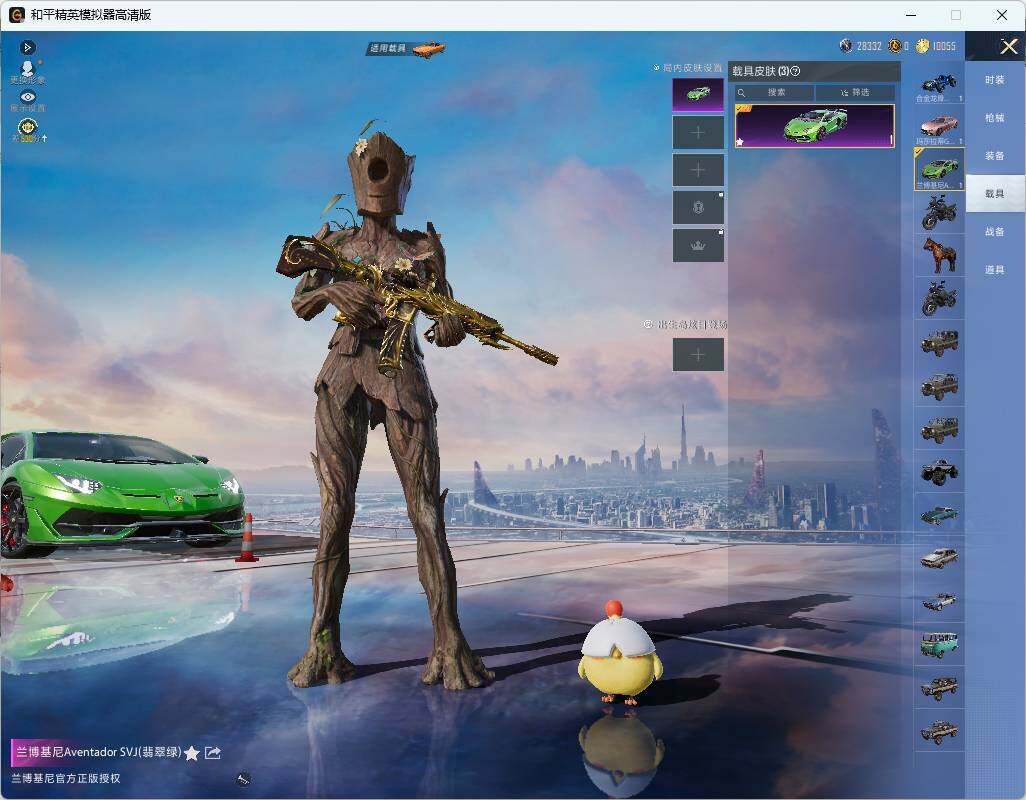Open the gold score medal icon
Image resolution: width=1026 pixels, height=800 pixels.
(x=28, y=130)
